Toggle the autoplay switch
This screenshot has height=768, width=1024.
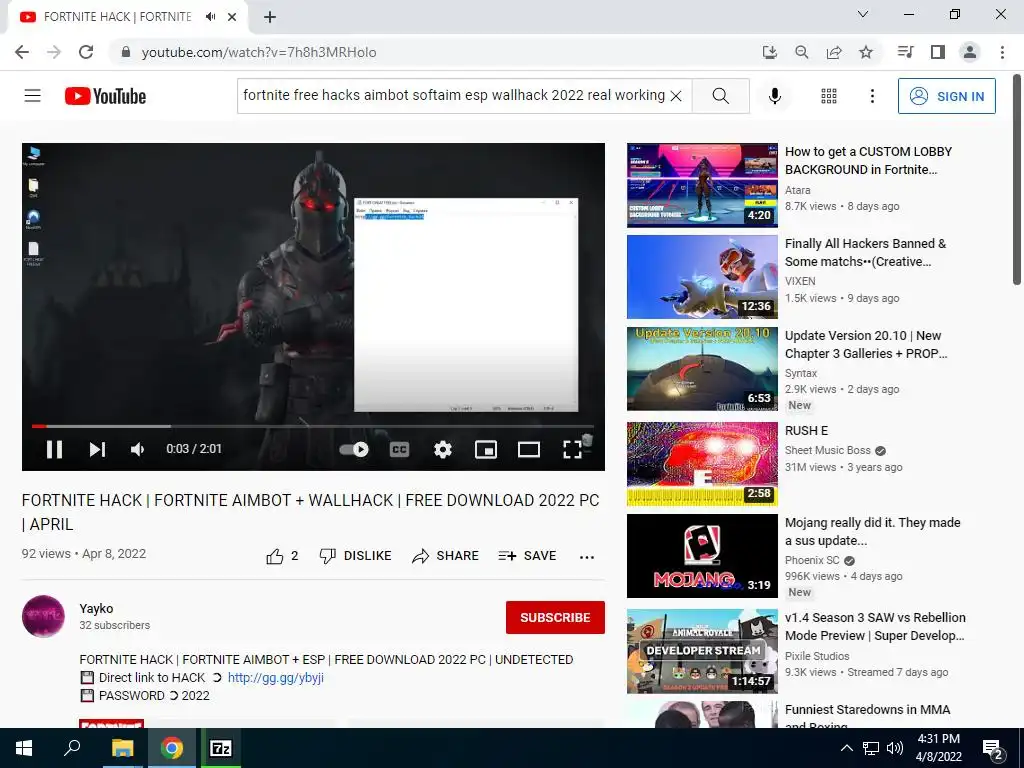point(354,449)
